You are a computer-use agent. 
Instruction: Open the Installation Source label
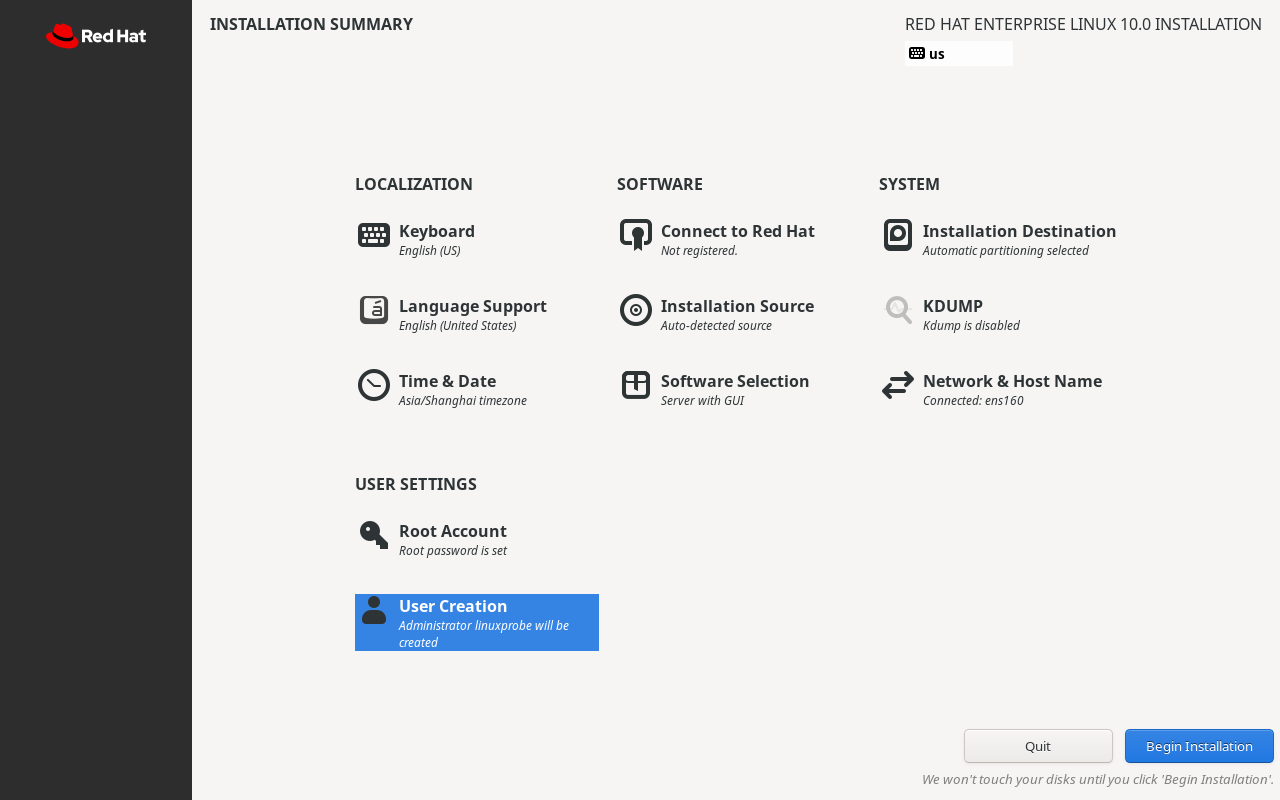[737, 306]
